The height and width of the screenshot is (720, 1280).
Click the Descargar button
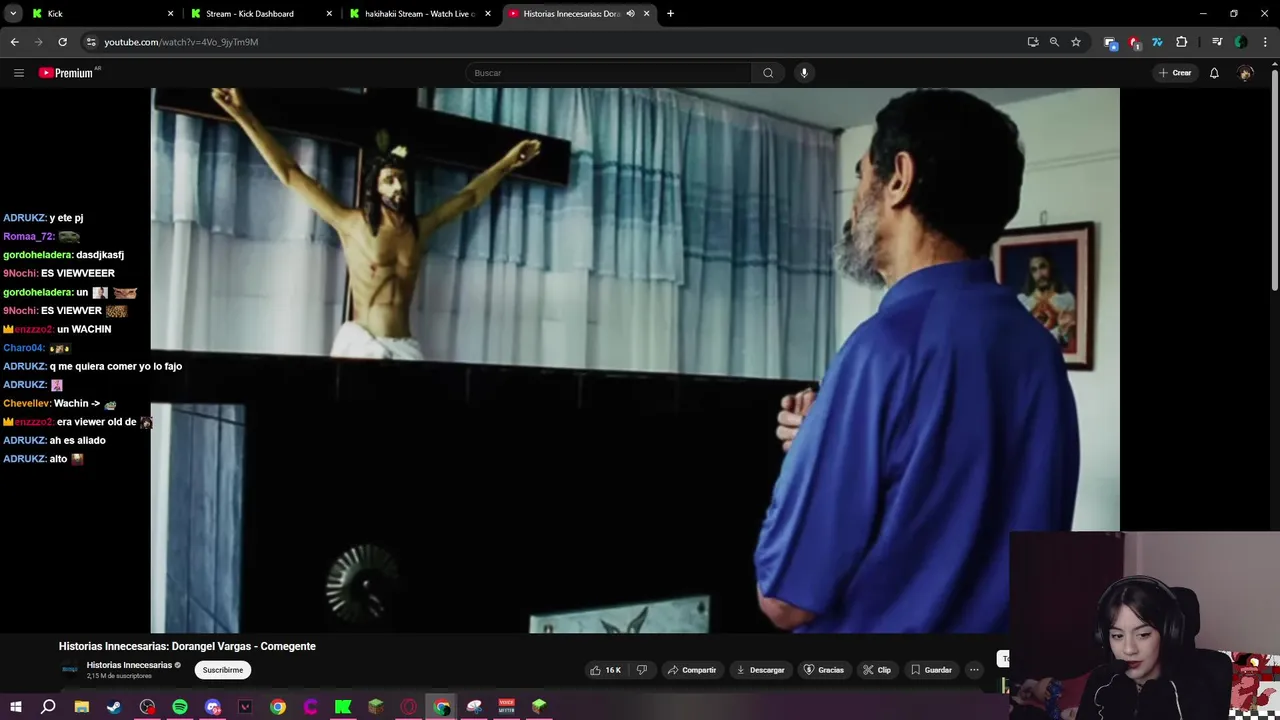pyautogui.click(x=760, y=670)
